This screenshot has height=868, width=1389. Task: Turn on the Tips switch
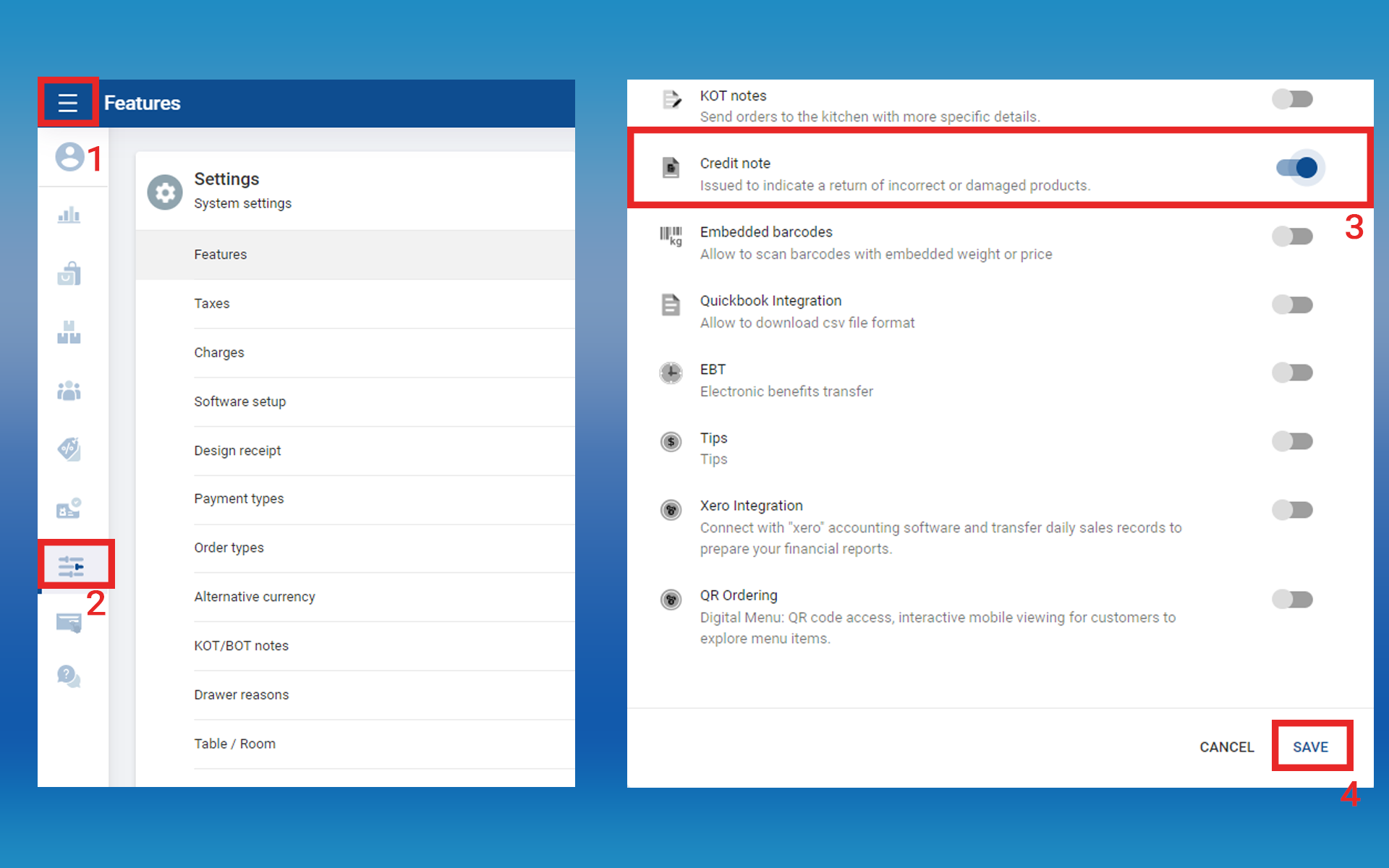pyautogui.click(x=1292, y=441)
